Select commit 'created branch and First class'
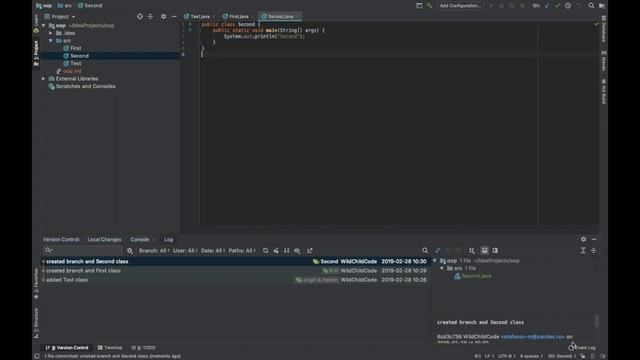The image size is (640, 360). [x=236, y=271]
